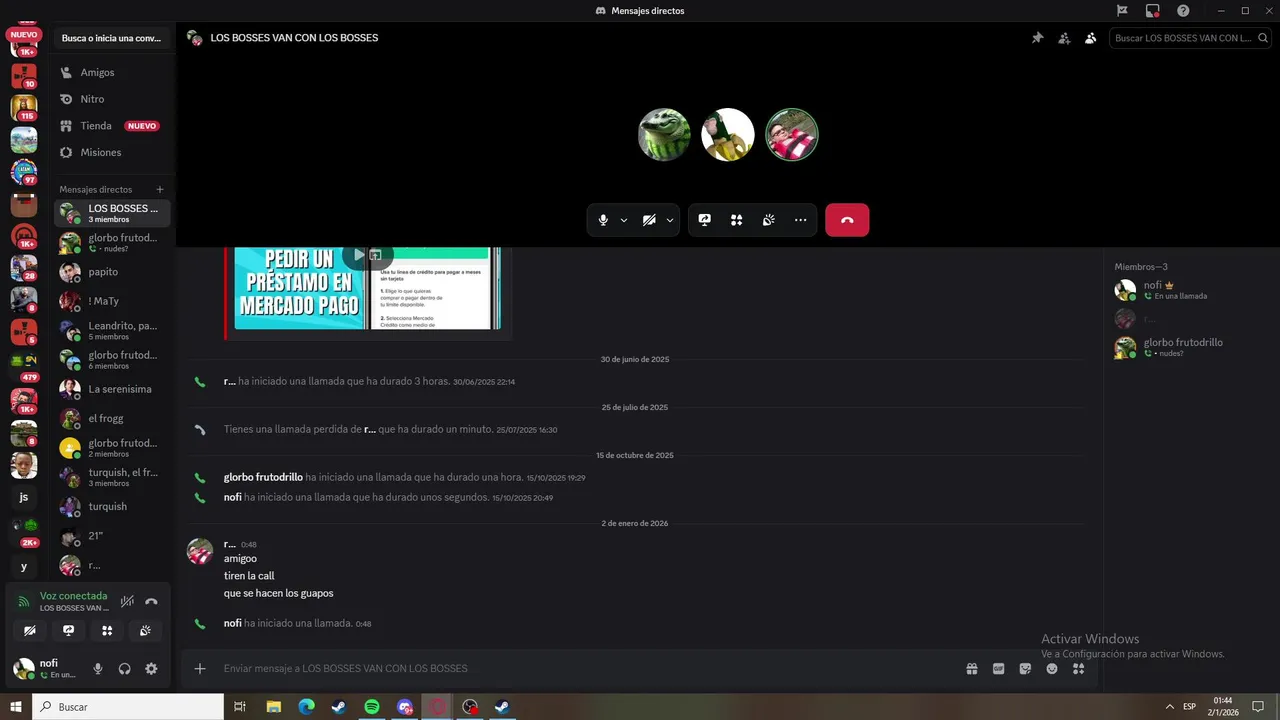1280x720 pixels.
Task: Create new direct message plus icon
Action: [160, 189]
